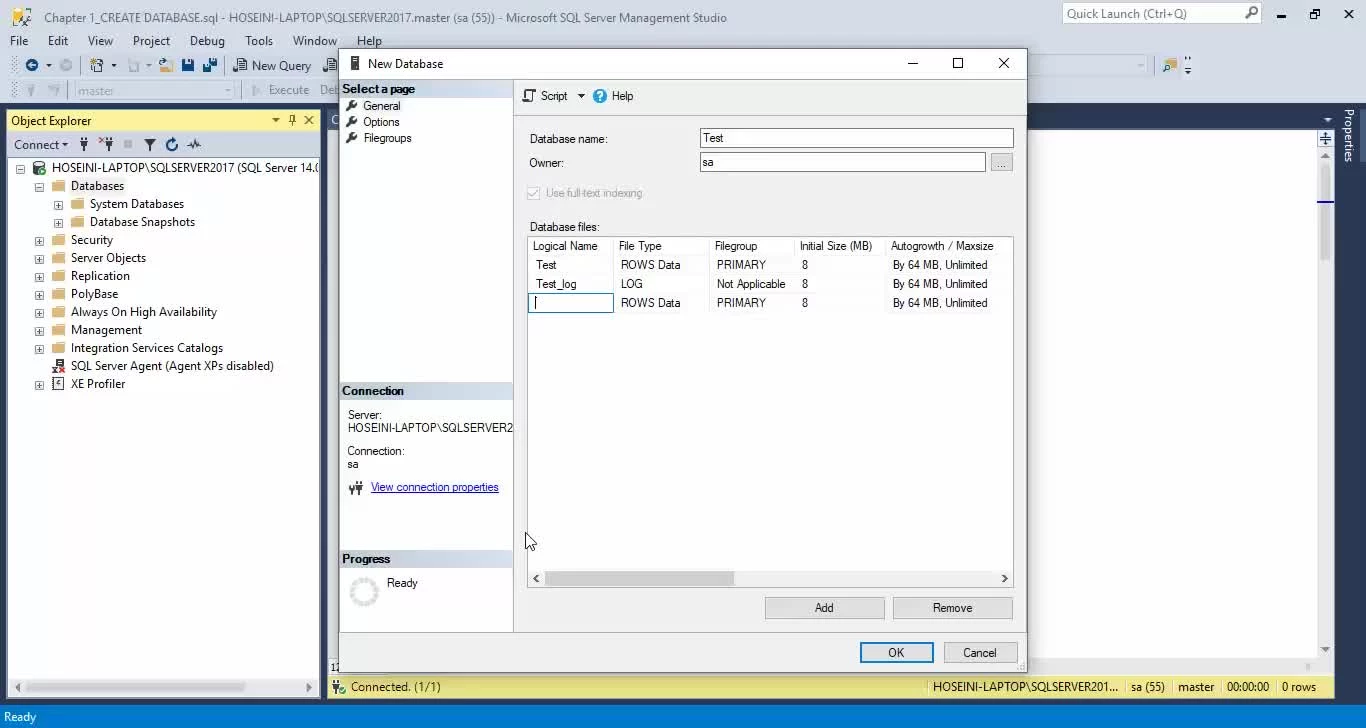The width and height of the screenshot is (1366, 728).
Task: Open the File menu
Action: pyautogui.click(x=19, y=41)
